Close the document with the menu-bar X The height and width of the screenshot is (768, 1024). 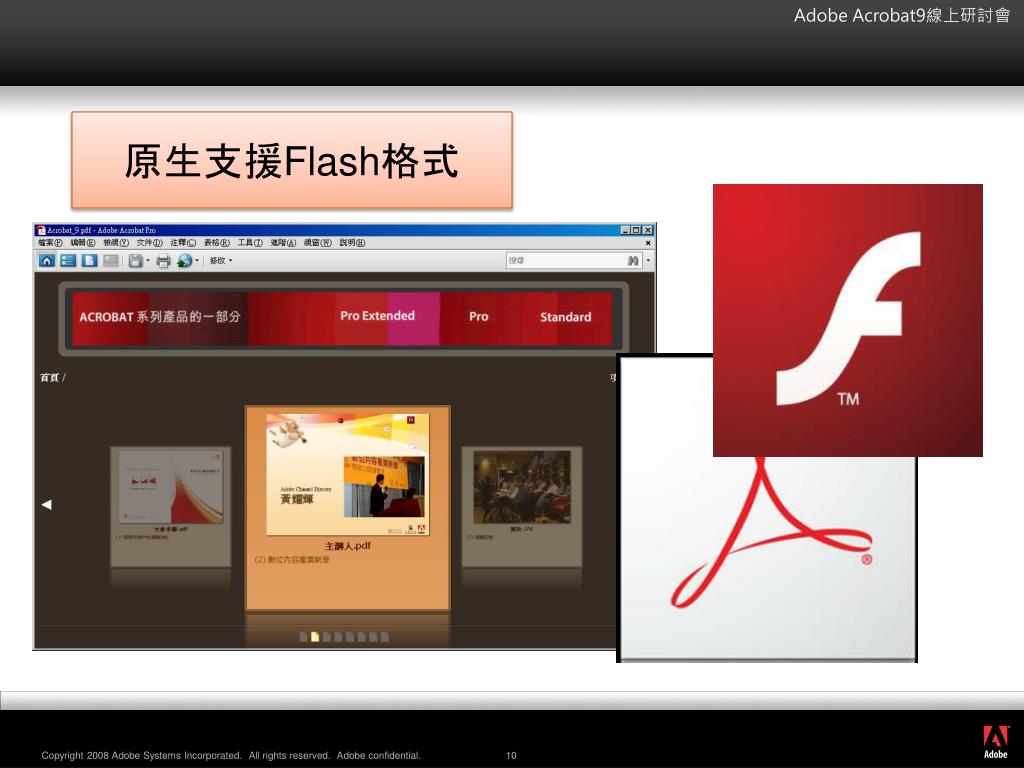pyautogui.click(x=648, y=243)
